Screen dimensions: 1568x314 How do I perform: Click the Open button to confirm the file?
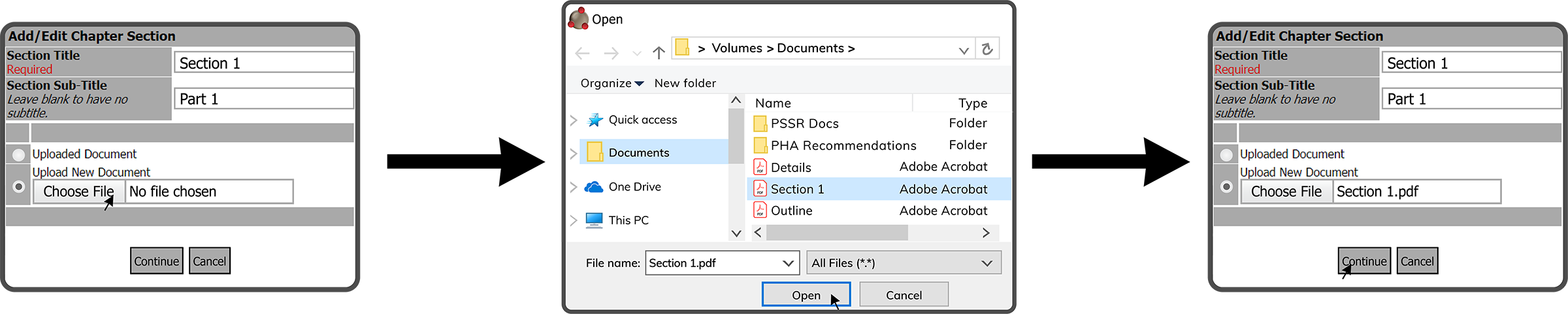pos(806,295)
